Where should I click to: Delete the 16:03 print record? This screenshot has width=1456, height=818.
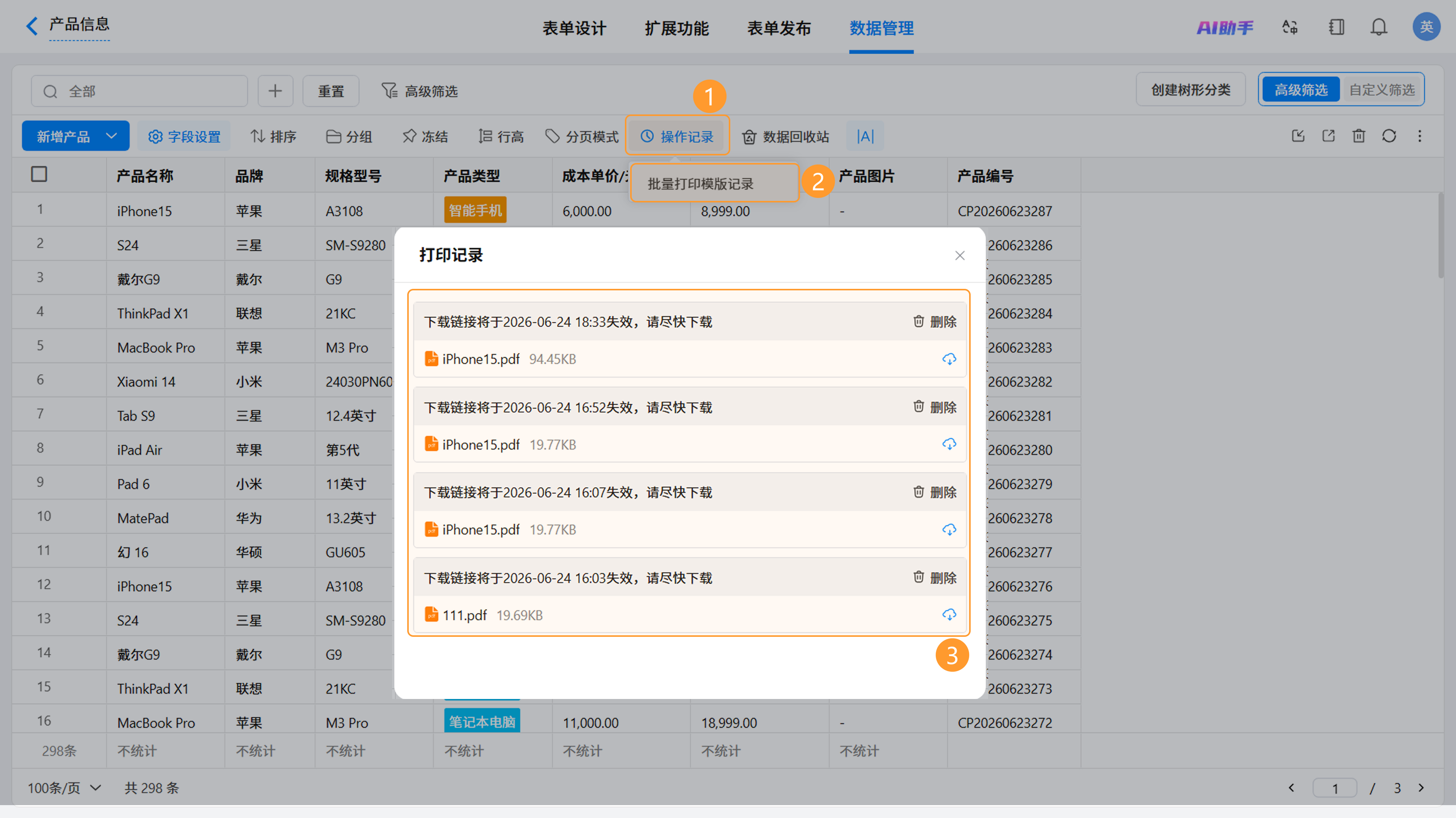[x=934, y=577]
